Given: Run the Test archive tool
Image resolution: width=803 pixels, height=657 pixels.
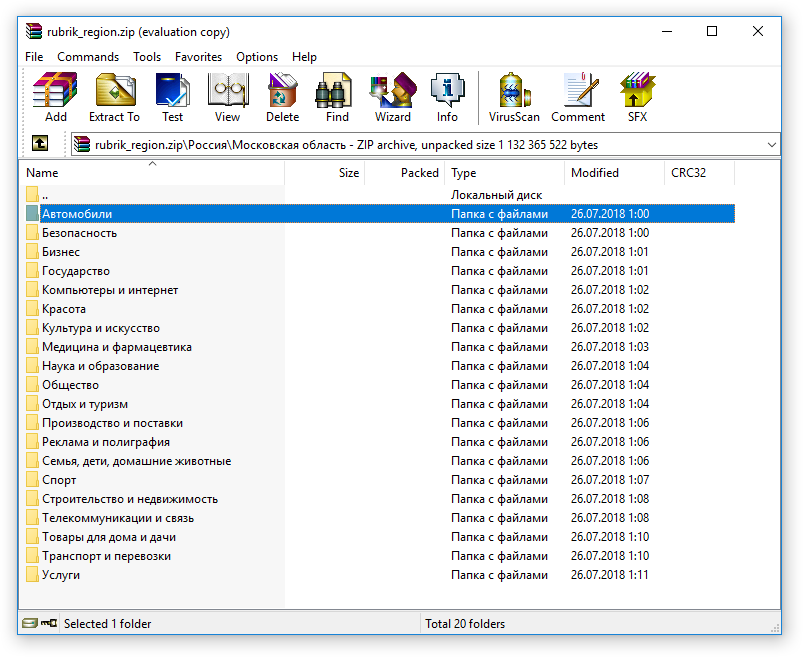Looking at the screenshot, I should click(x=172, y=98).
